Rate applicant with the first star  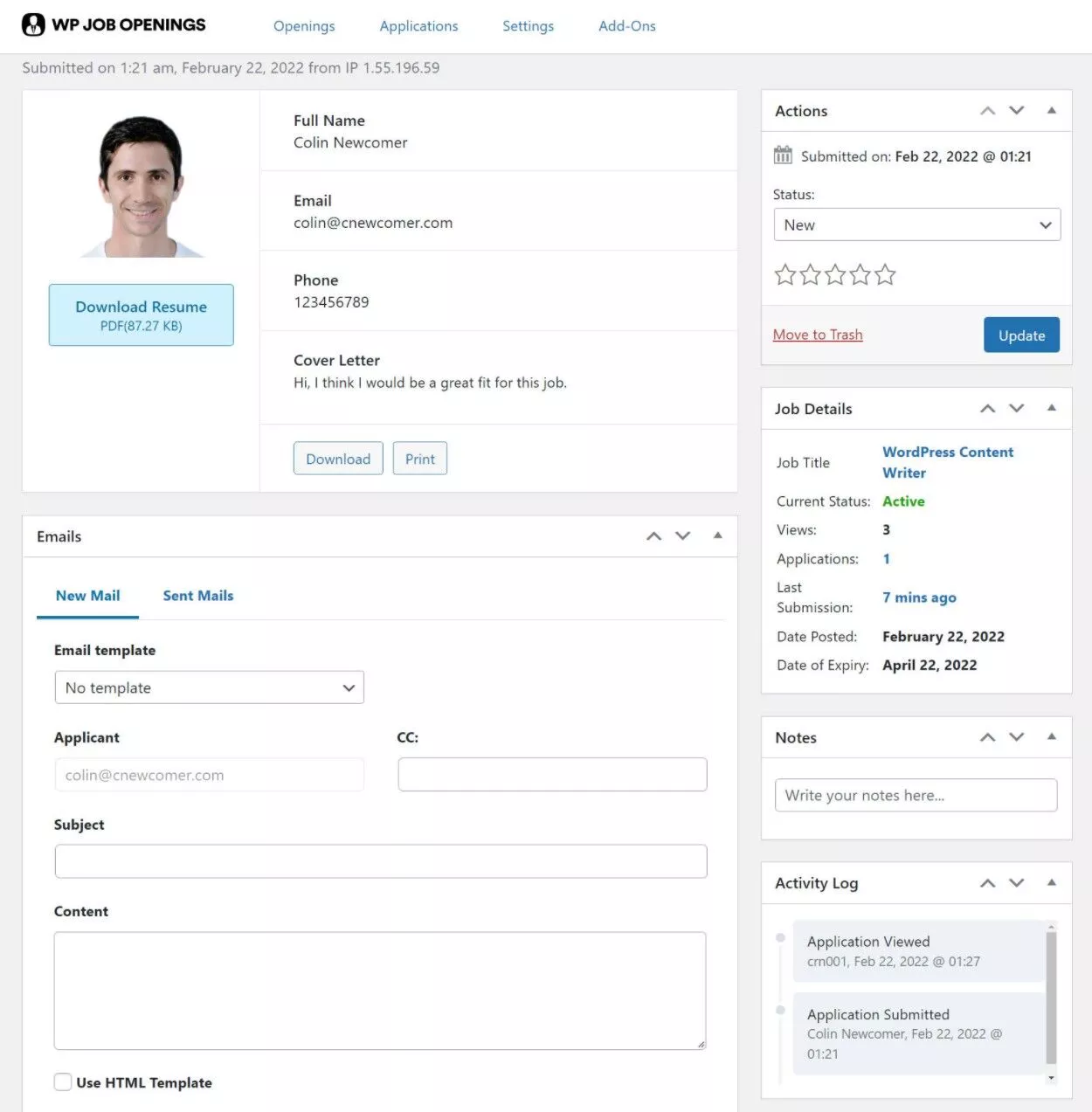(x=785, y=275)
